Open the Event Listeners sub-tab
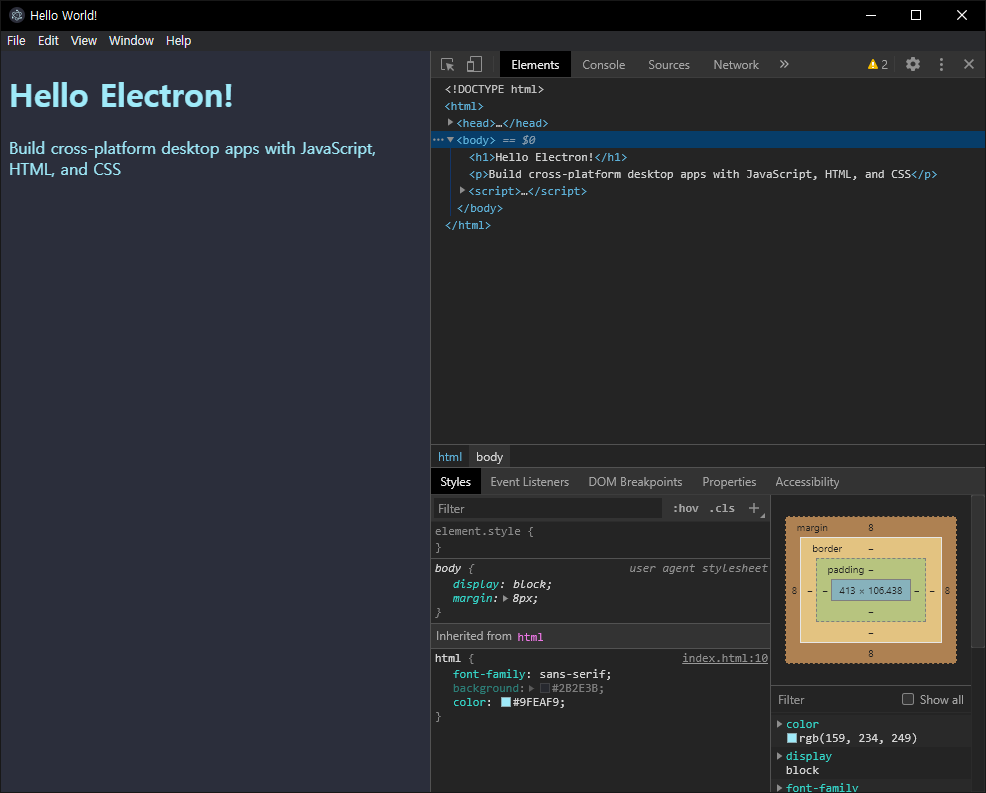The height and width of the screenshot is (793, 986). 529,482
